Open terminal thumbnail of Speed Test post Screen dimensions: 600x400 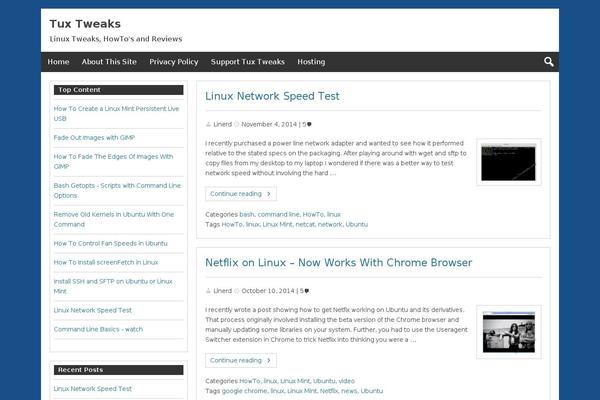[x=509, y=162]
